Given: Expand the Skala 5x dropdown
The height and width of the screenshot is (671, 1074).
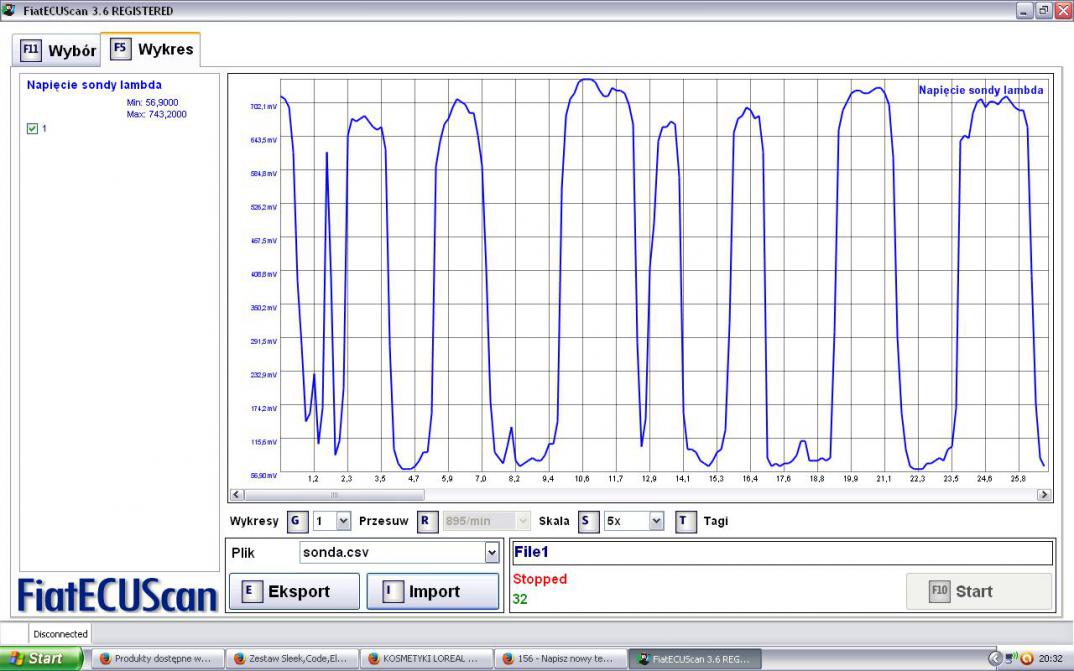Looking at the screenshot, I should (x=656, y=521).
